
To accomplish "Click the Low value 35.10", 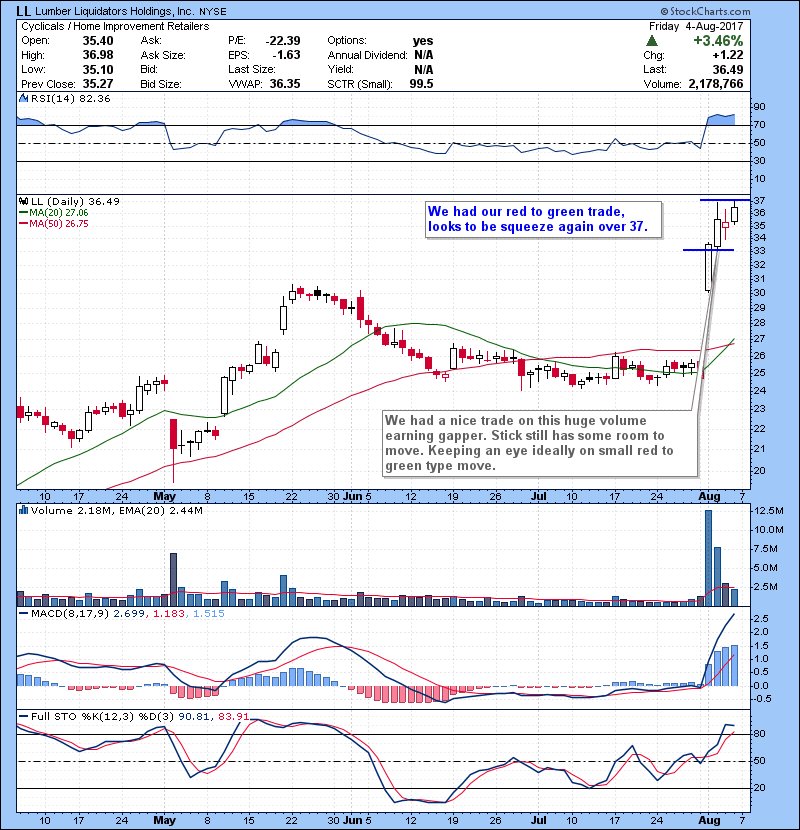I will tap(98, 69).
